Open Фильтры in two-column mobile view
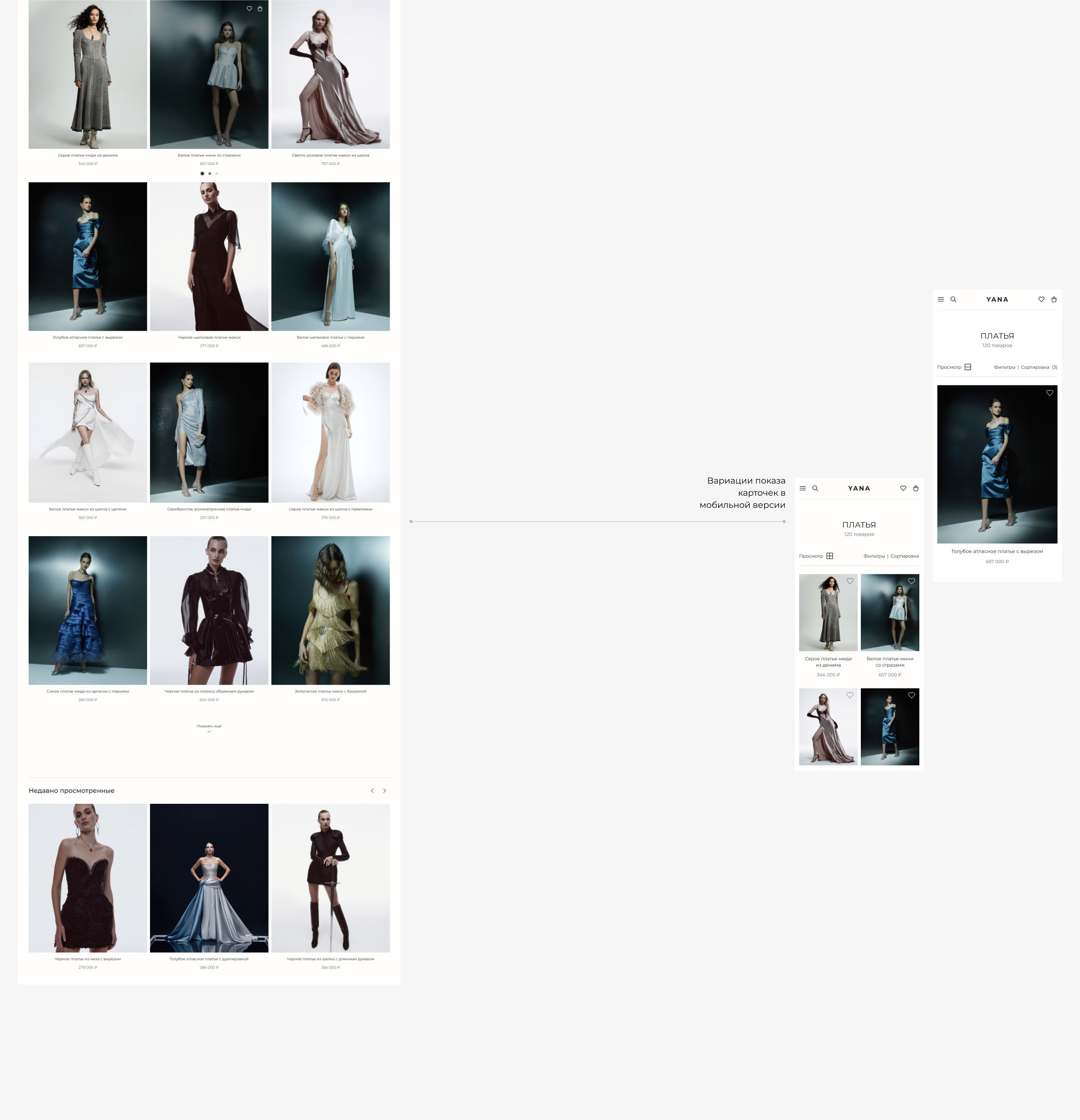Image resolution: width=1080 pixels, height=1120 pixels. pyautogui.click(x=873, y=556)
